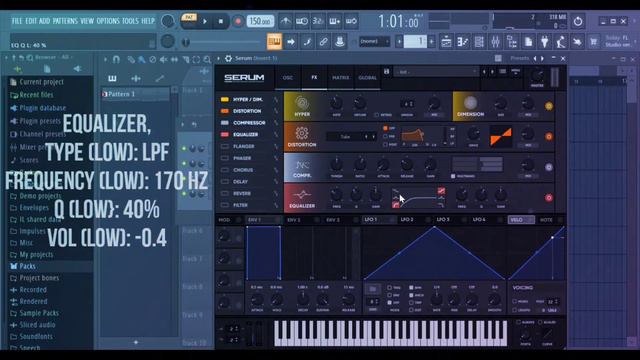Screen dimensions: 640x360
Task: Select the LFO 2 tab
Action: tap(407, 220)
